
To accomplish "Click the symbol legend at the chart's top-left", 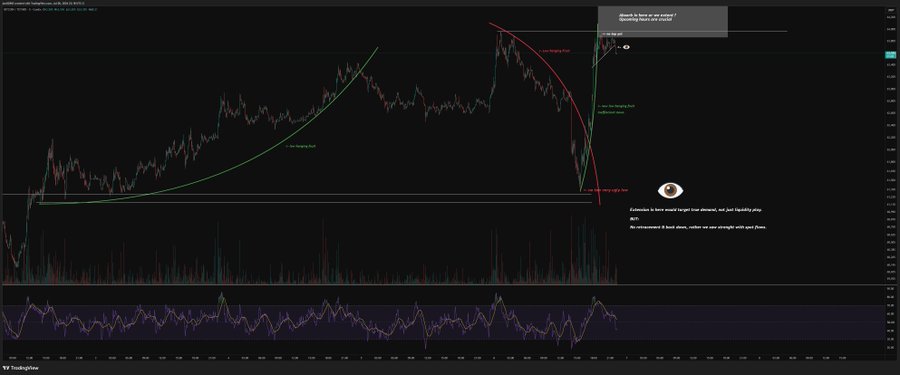I will (50, 10).
